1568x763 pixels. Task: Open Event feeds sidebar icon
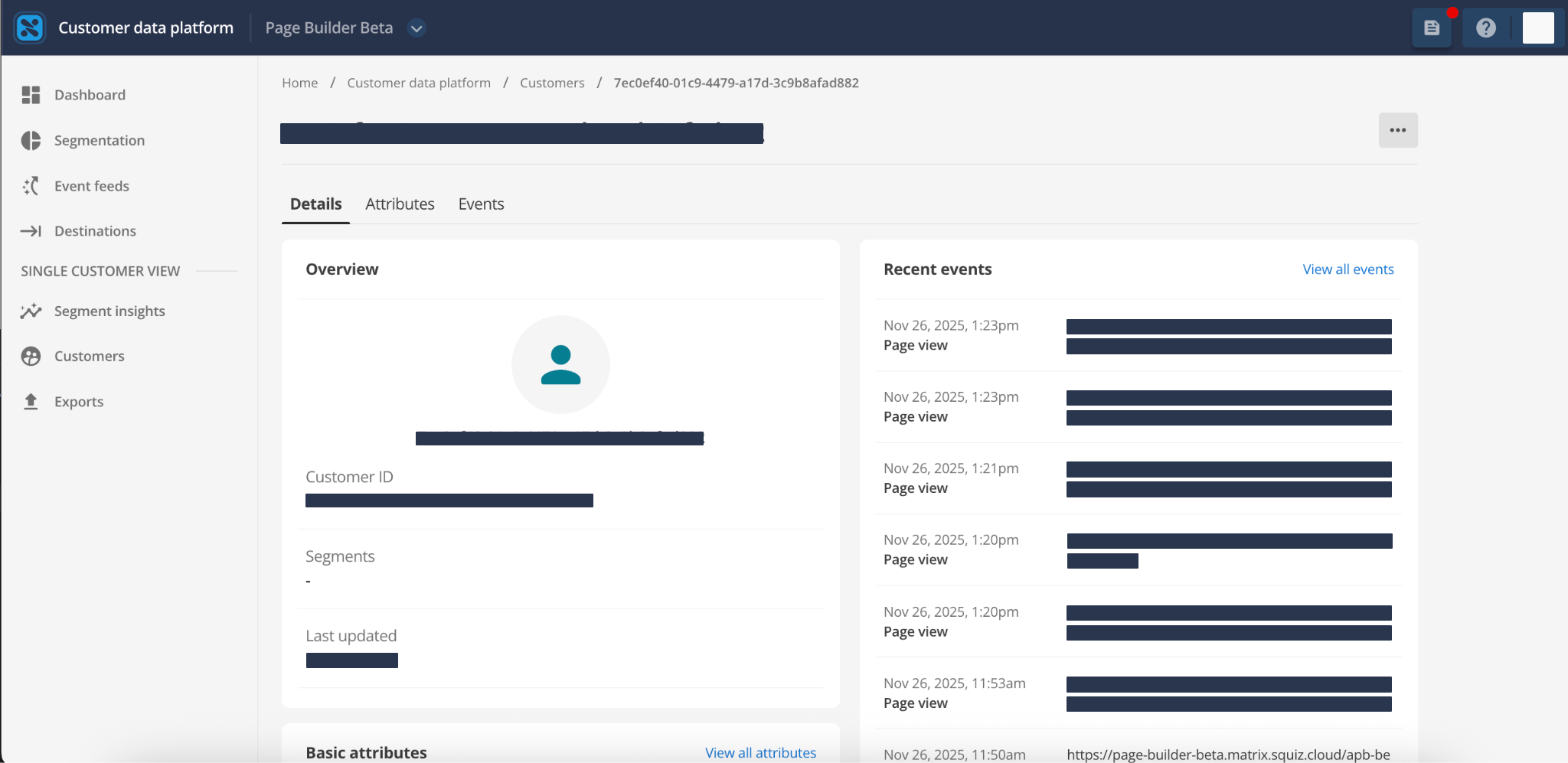click(31, 186)
